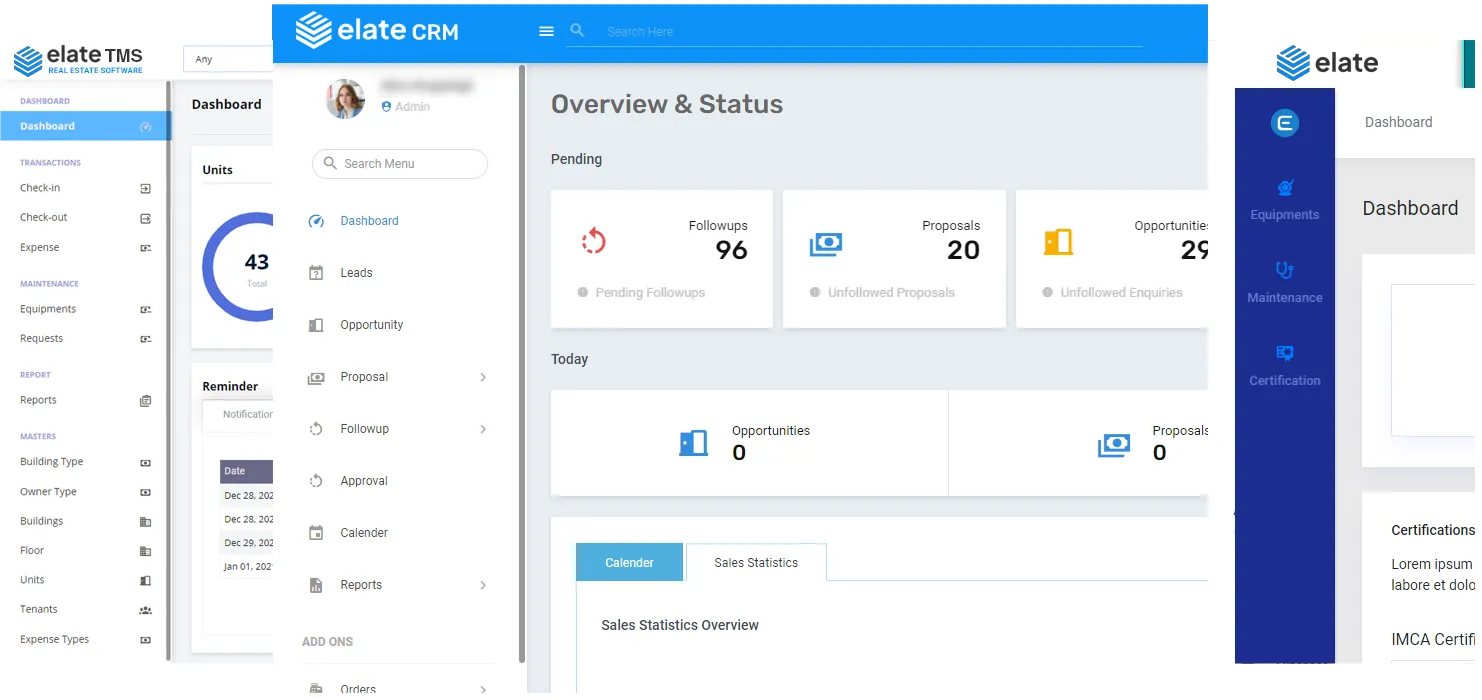Click the Check-in icon in TMS sidebar
Viewport: 1482px width, 700px height.
145,188
